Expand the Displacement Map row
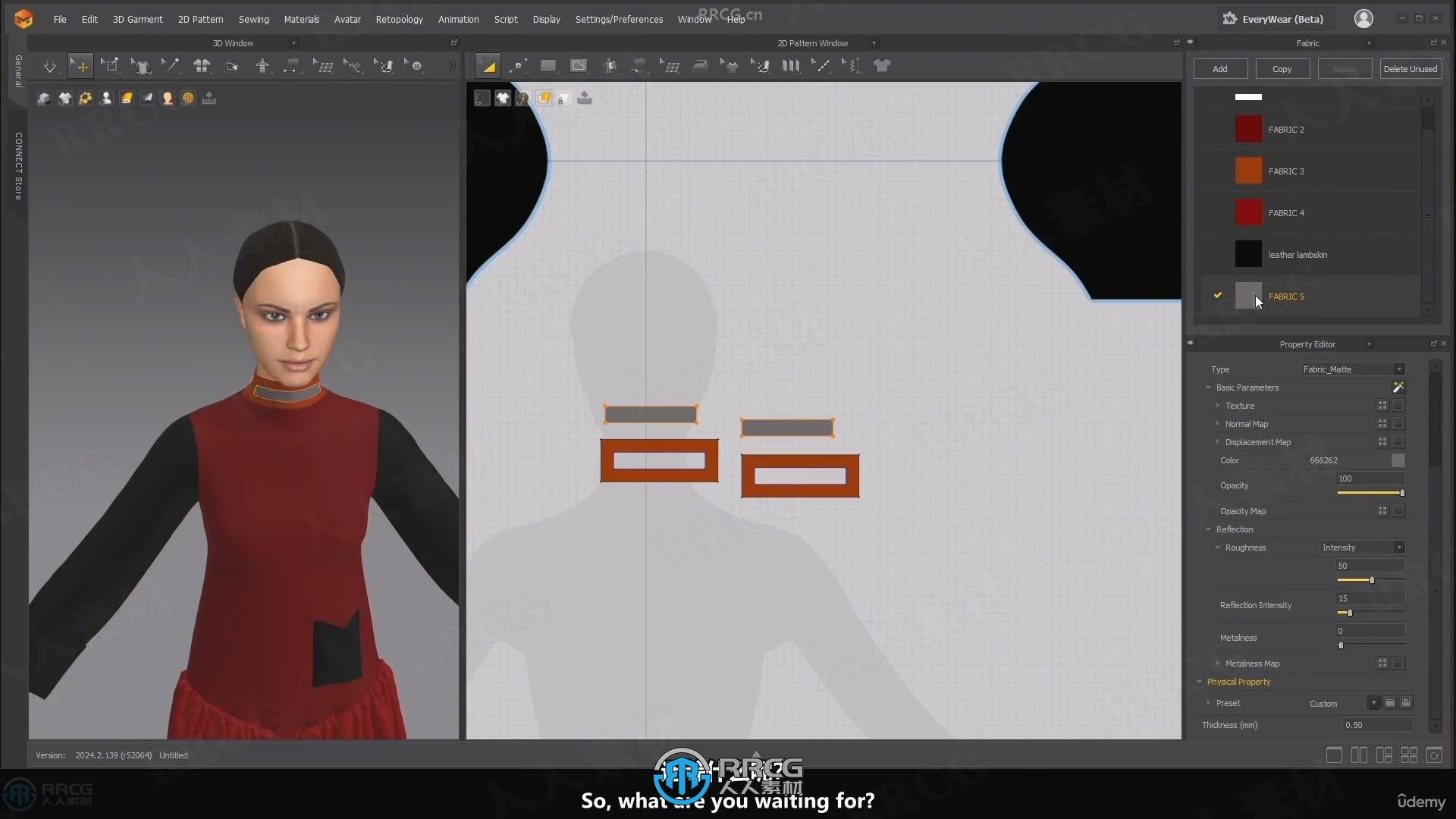The width and height of the screenshot is (1456, 819). 1218,442
